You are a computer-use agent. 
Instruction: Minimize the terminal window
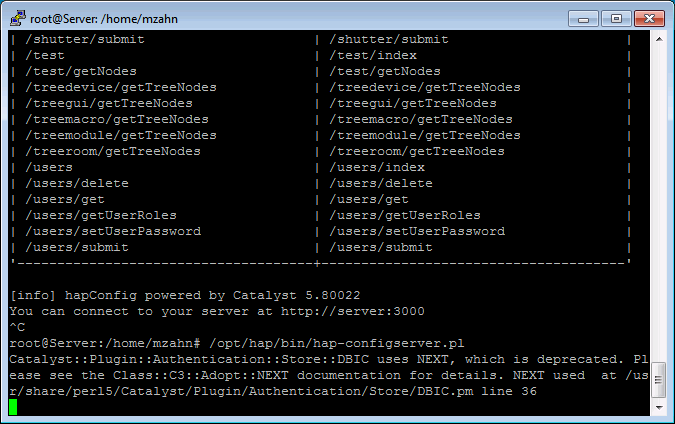583,19
